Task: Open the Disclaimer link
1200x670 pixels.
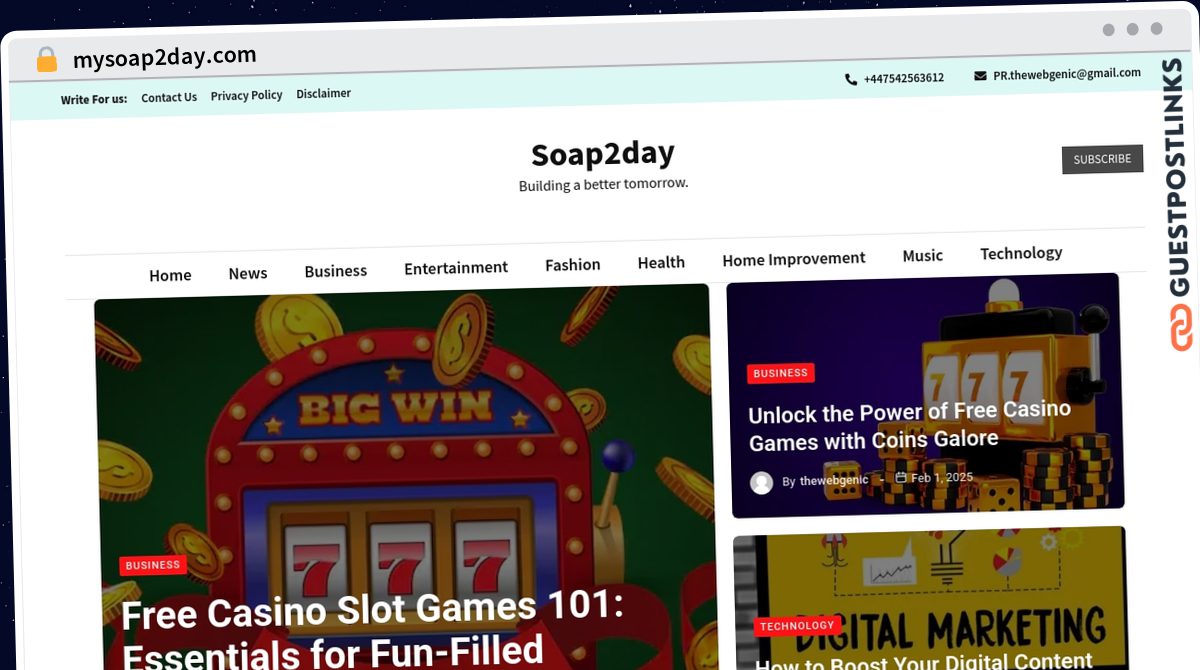Action: click(x=323, y=94)
